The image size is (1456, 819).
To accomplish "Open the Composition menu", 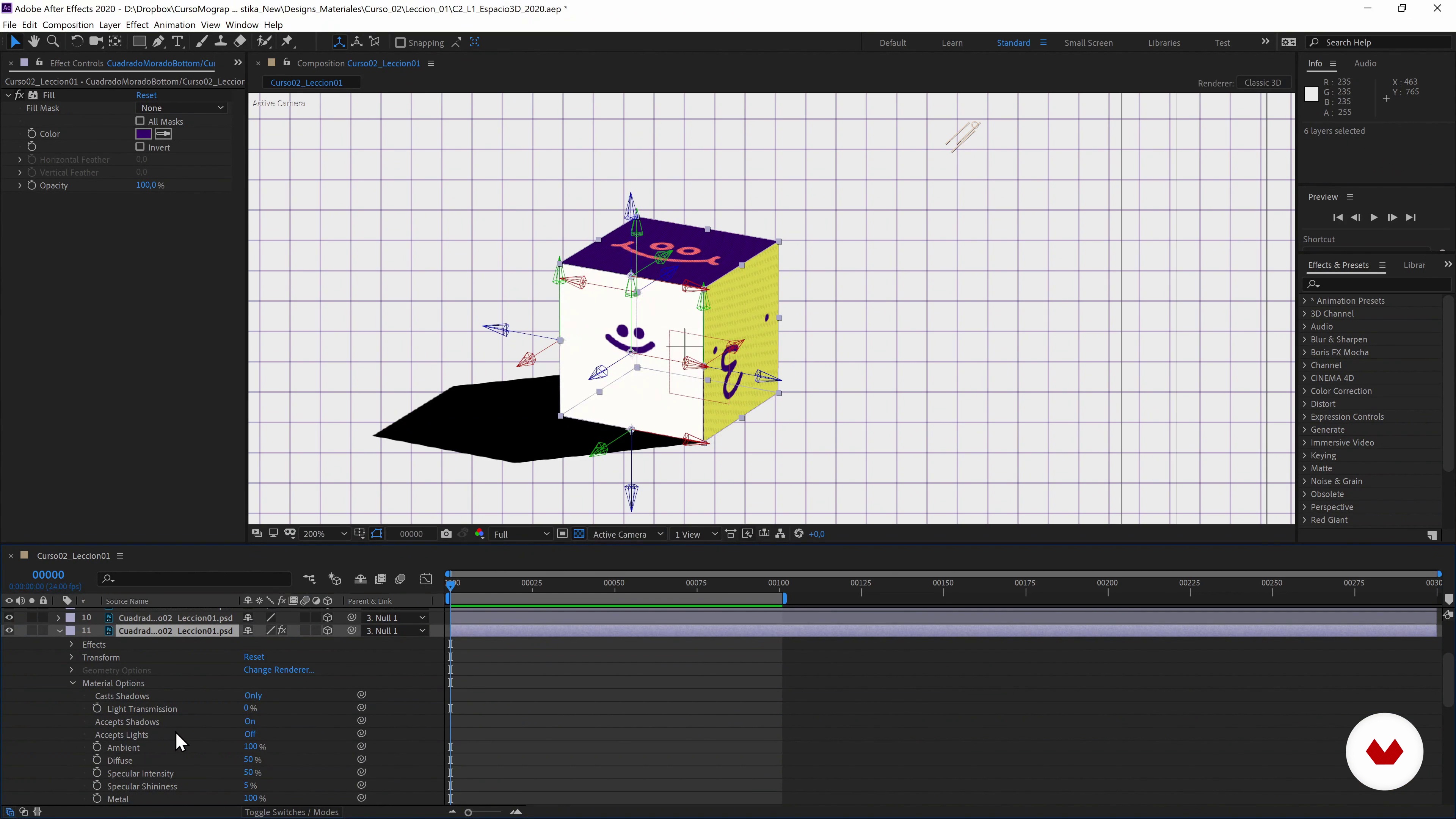I will click(68, 25).
